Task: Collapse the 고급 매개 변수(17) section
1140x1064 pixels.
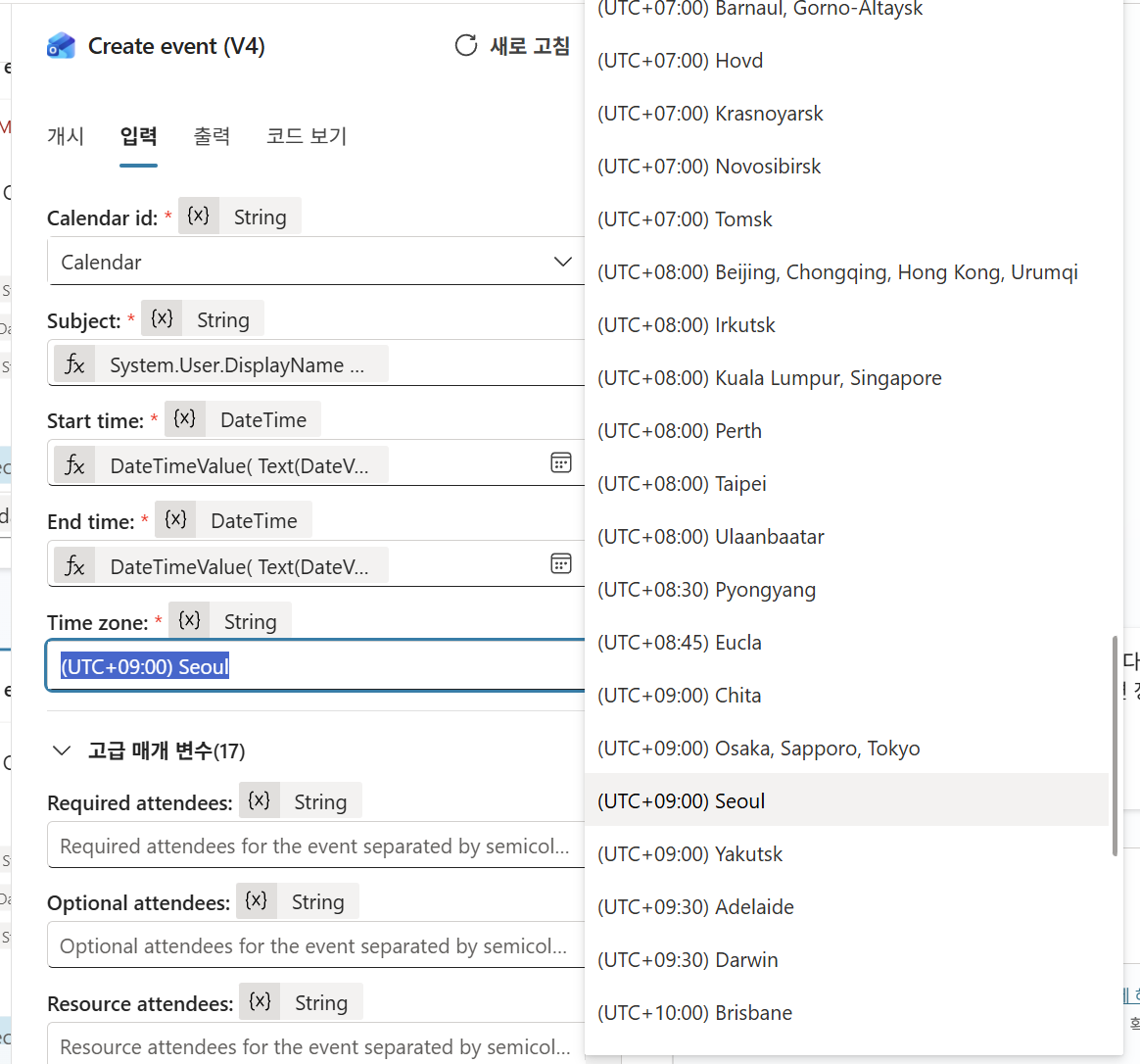Action: (x=62, y=750)
